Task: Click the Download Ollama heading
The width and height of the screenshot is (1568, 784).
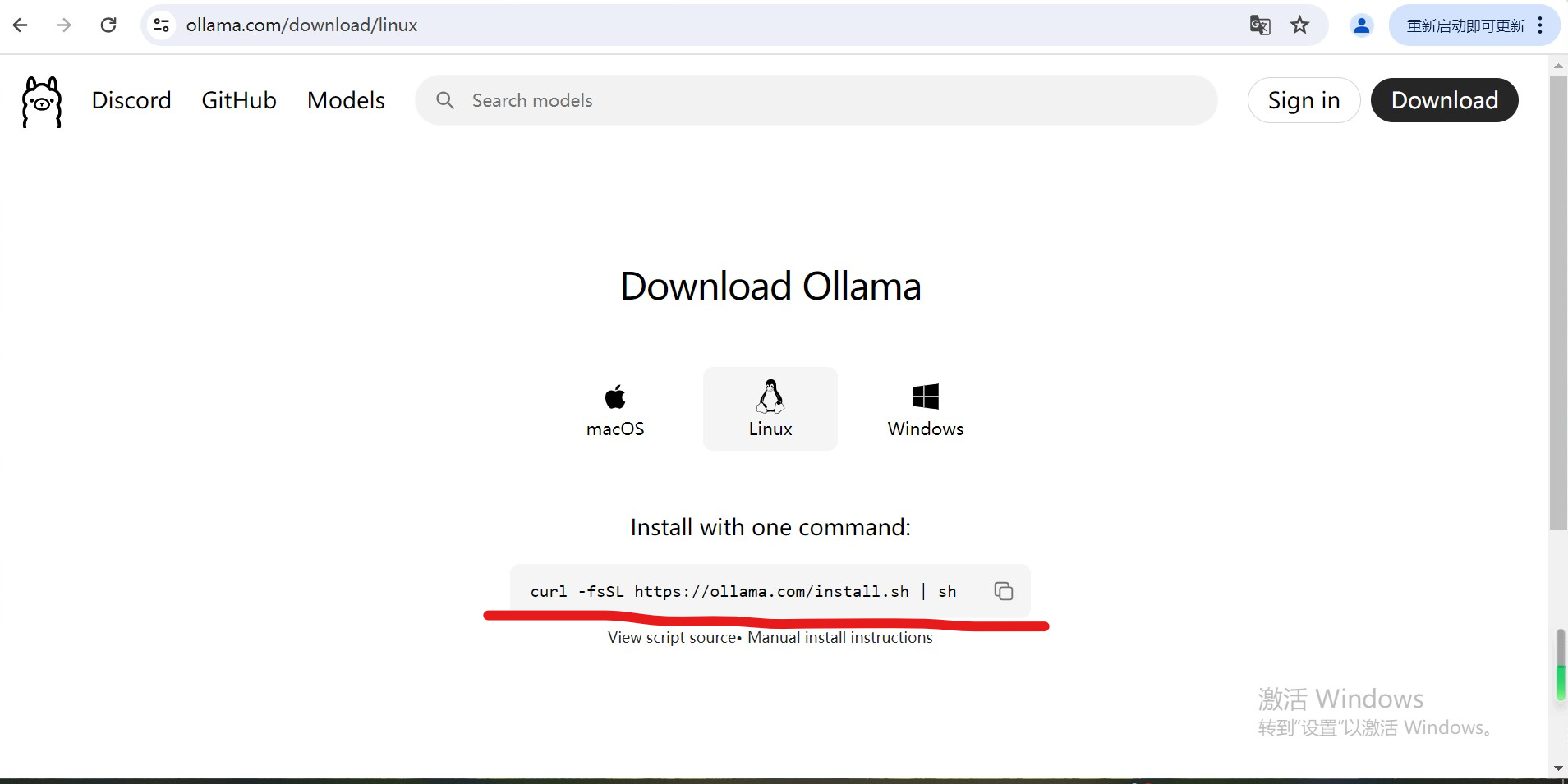Action: 770,286
